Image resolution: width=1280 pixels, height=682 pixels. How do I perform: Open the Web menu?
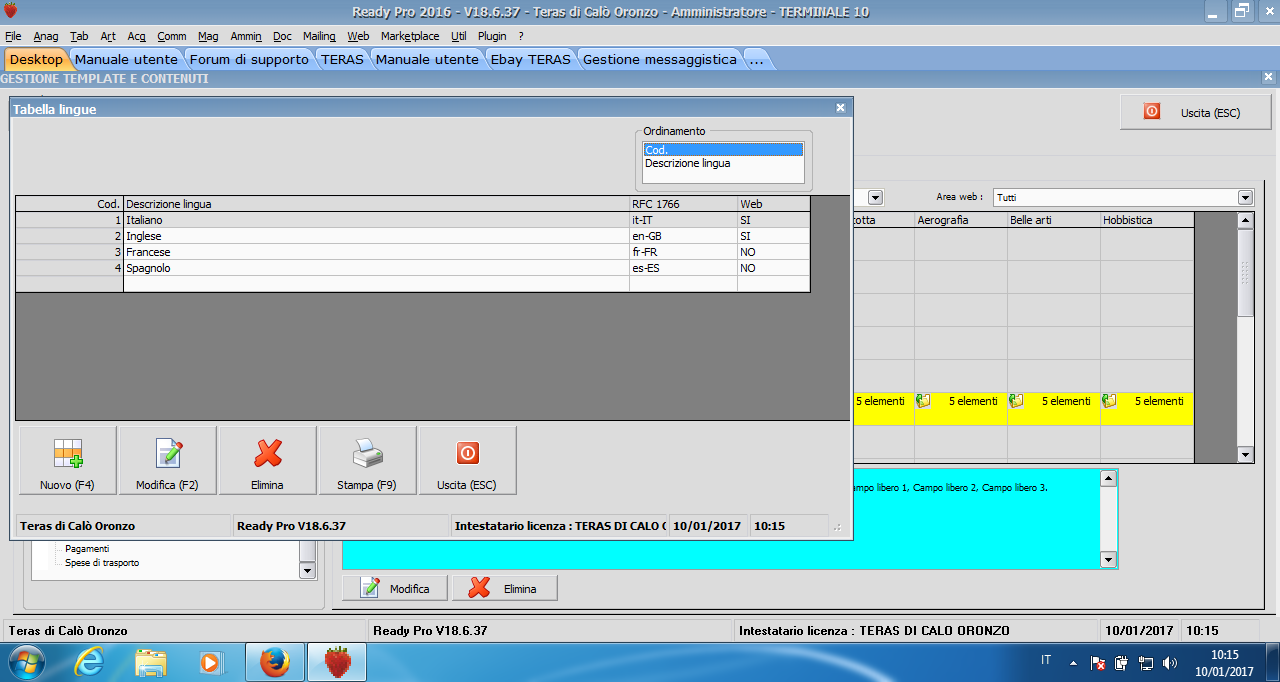coord(358,36)
